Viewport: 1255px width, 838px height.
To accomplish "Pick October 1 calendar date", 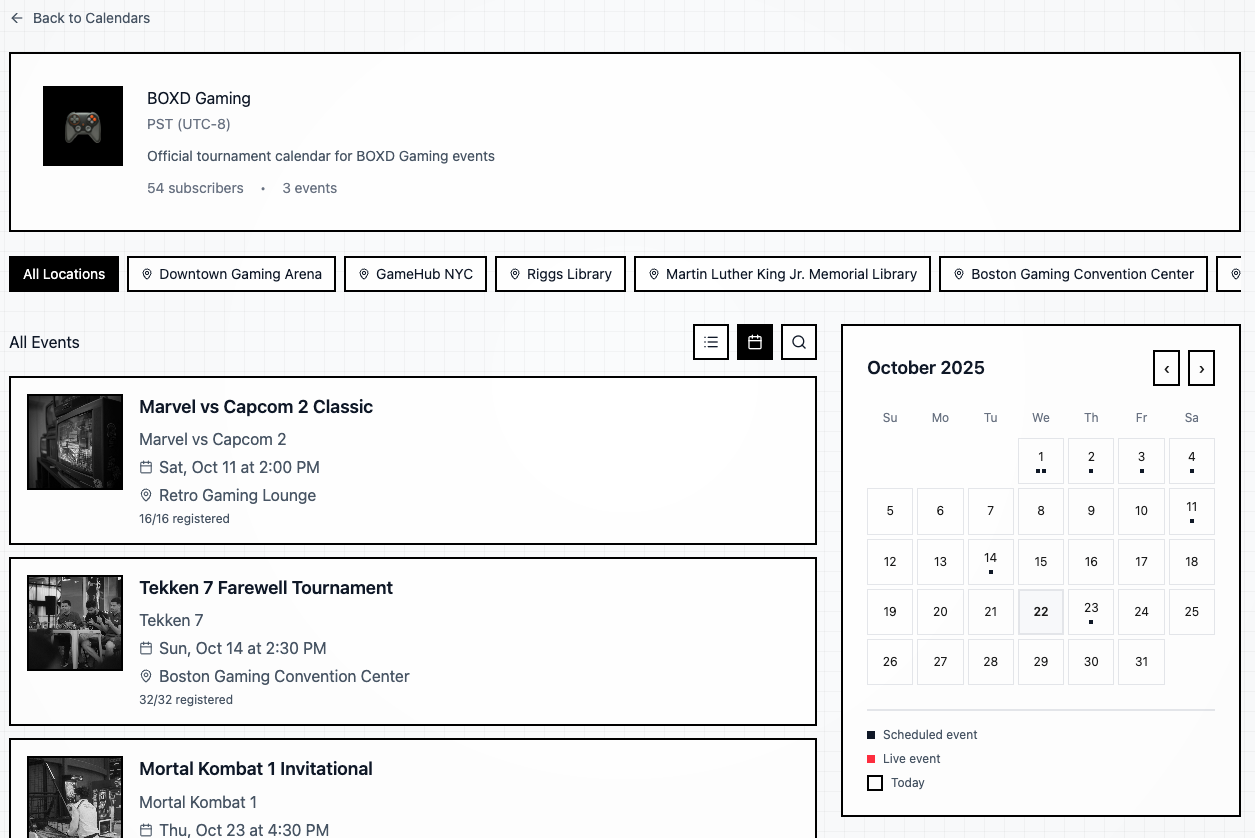I will point(1041,461).
